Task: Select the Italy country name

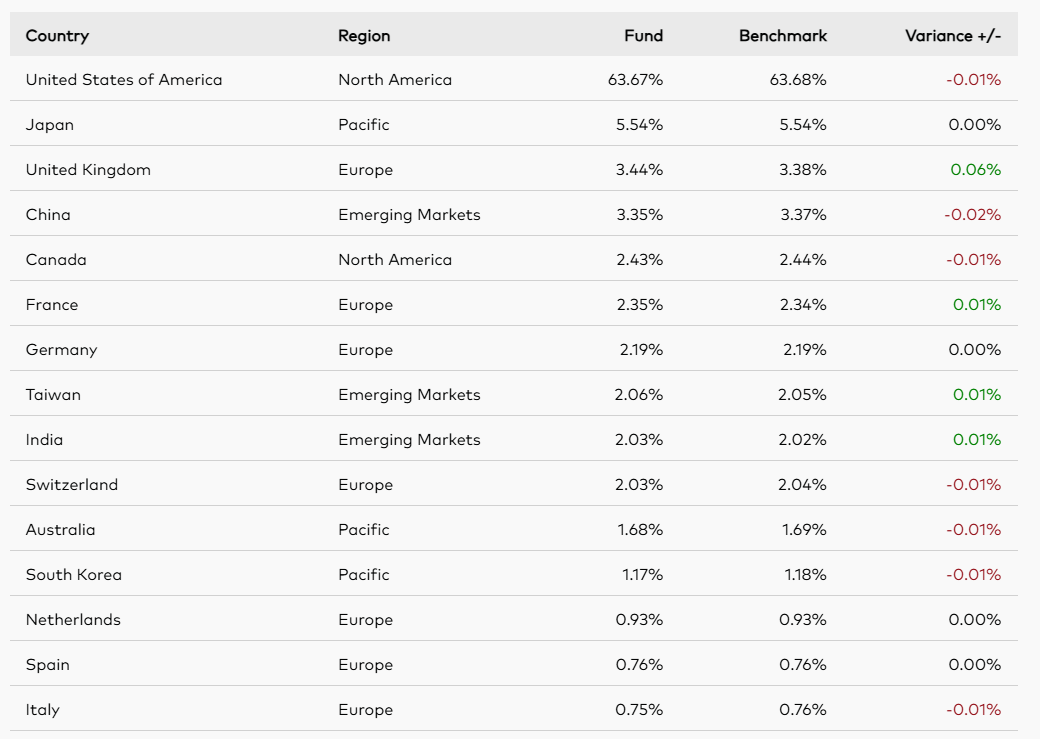Action: tap(43, 710)
